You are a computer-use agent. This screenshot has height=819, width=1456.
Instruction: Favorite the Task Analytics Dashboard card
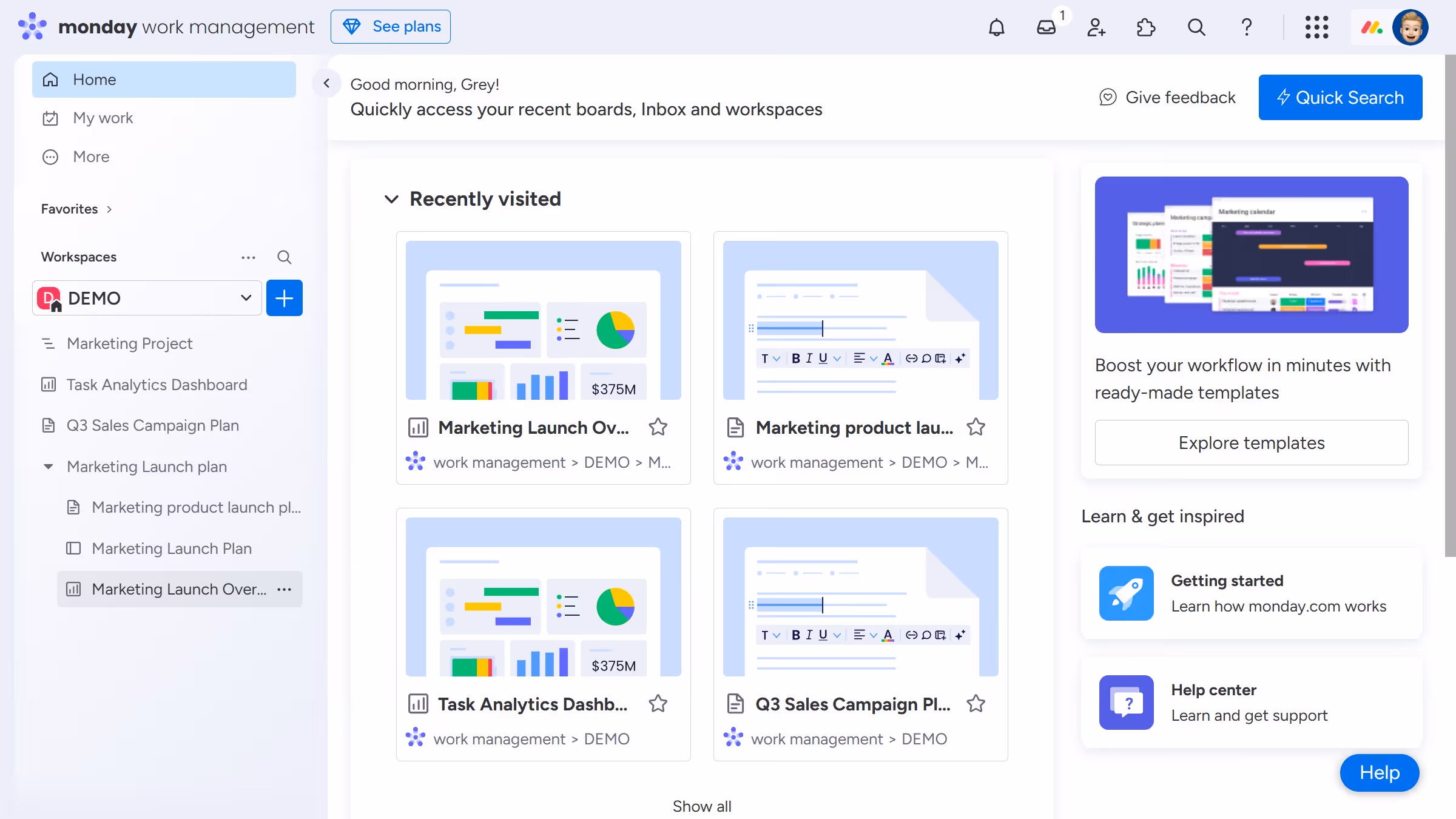(x=658, y=704)
